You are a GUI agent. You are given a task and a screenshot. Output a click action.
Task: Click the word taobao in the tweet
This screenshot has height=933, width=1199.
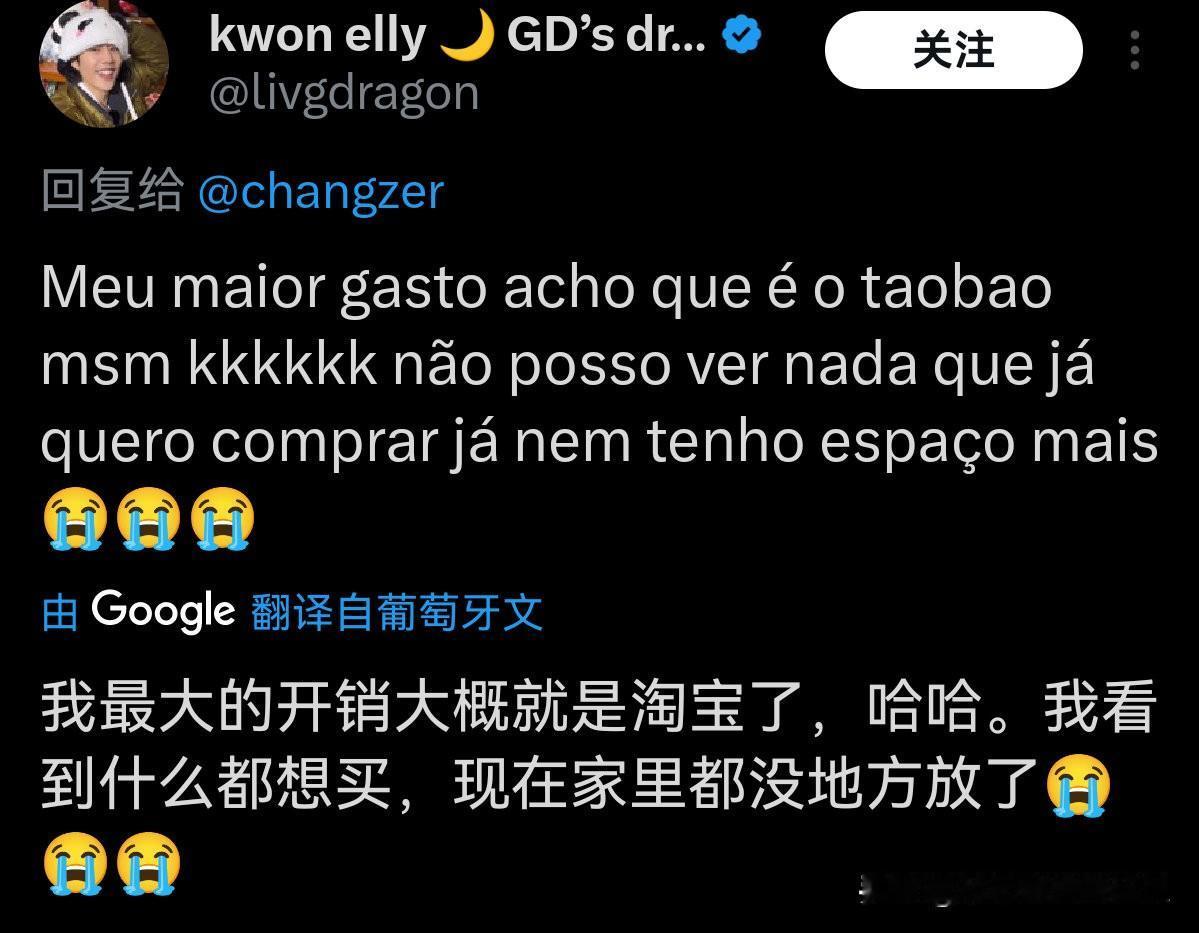(956, 287)
